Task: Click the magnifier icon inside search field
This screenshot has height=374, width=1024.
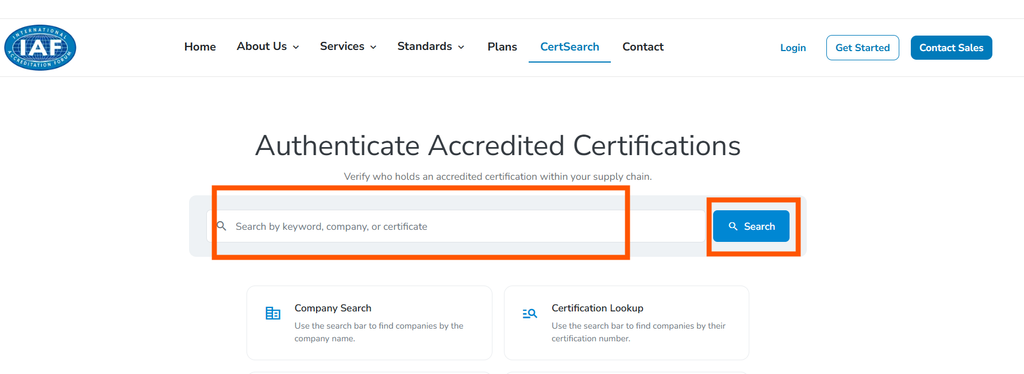Action: (x=221, y=226)
